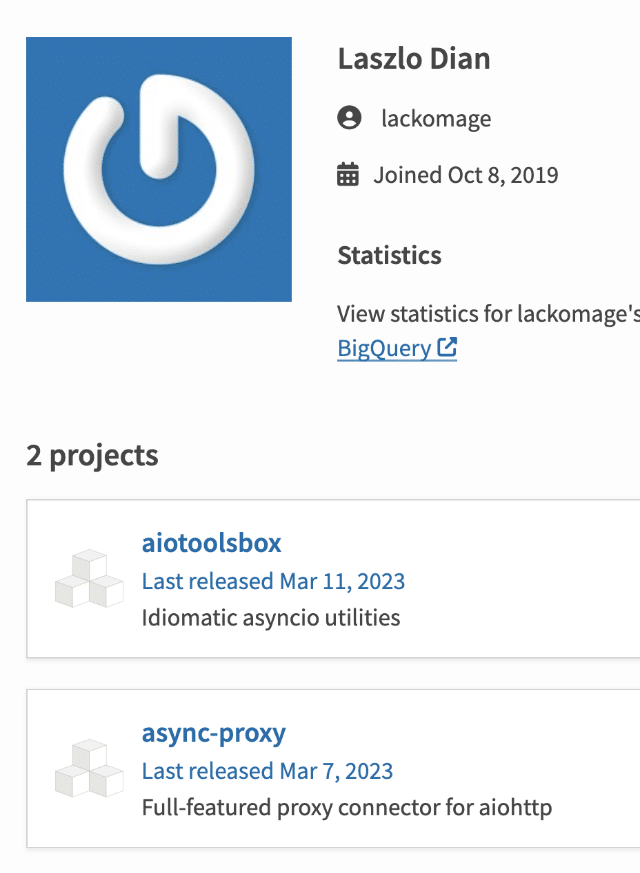Click the '2 projects' heading
Image resolution: width=640 pixels, height=873 pixels.
click(92, 455)
